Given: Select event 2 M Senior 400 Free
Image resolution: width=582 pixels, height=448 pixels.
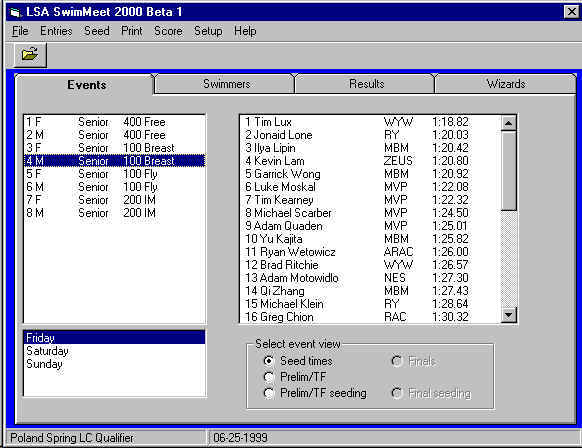Looking at the screenshot, I should point(114,135).
